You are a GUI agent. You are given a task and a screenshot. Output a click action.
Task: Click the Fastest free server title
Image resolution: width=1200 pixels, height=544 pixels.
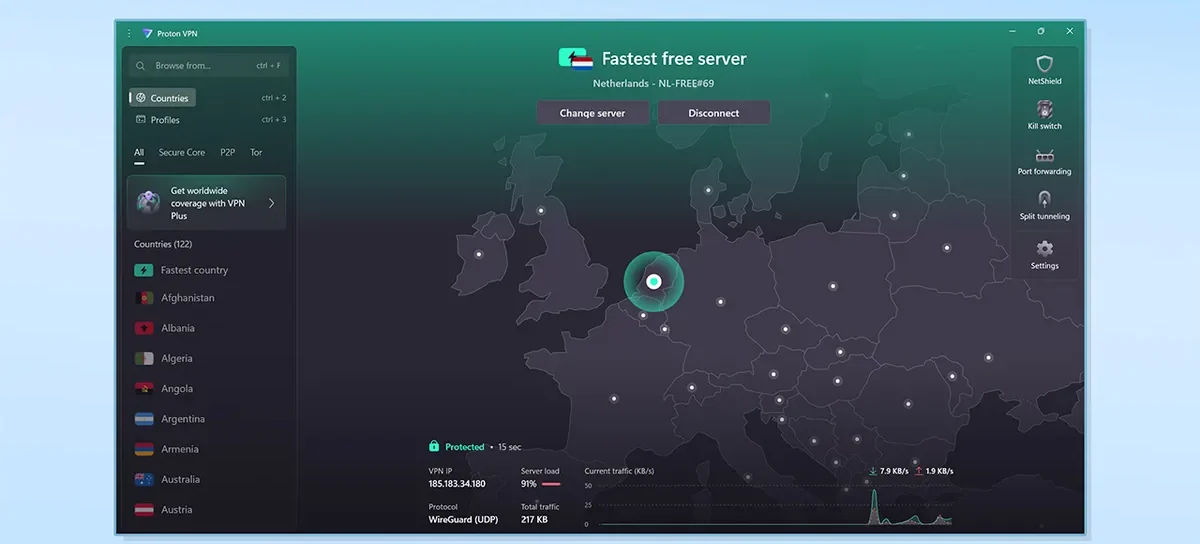(674, 59)
